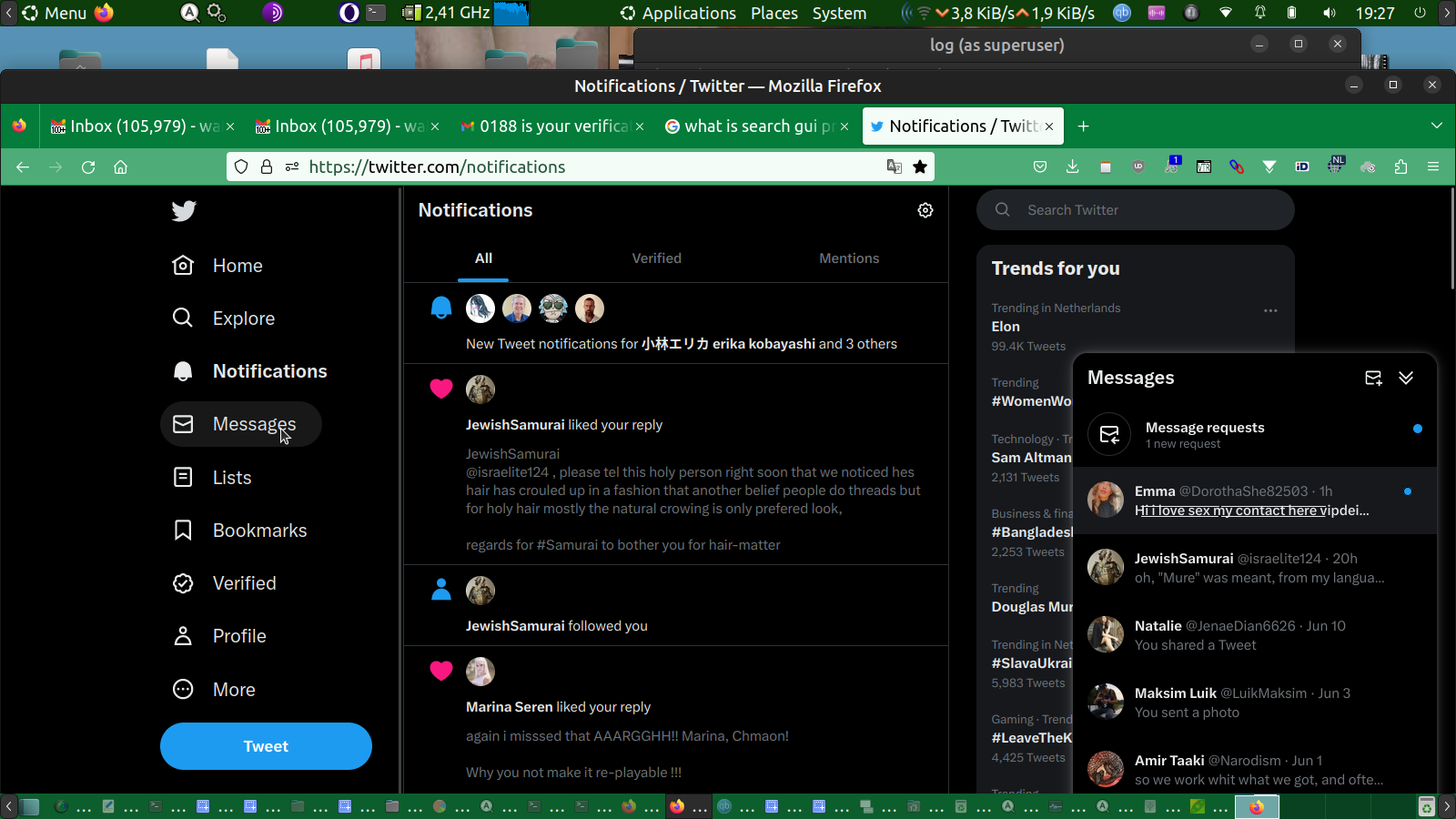The height and width of the screenshot is (819, 1456).
Task: Open the System menu in the top panel
Action: 839,13
